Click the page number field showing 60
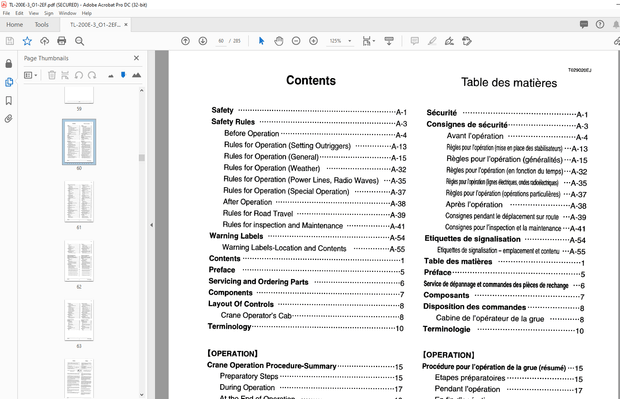 221,41
